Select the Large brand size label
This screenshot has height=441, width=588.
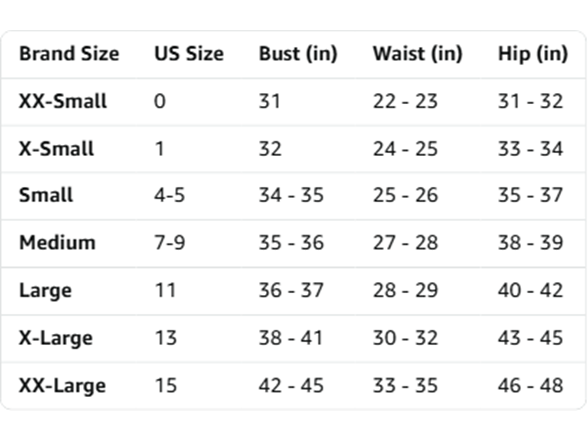(45, 291)
